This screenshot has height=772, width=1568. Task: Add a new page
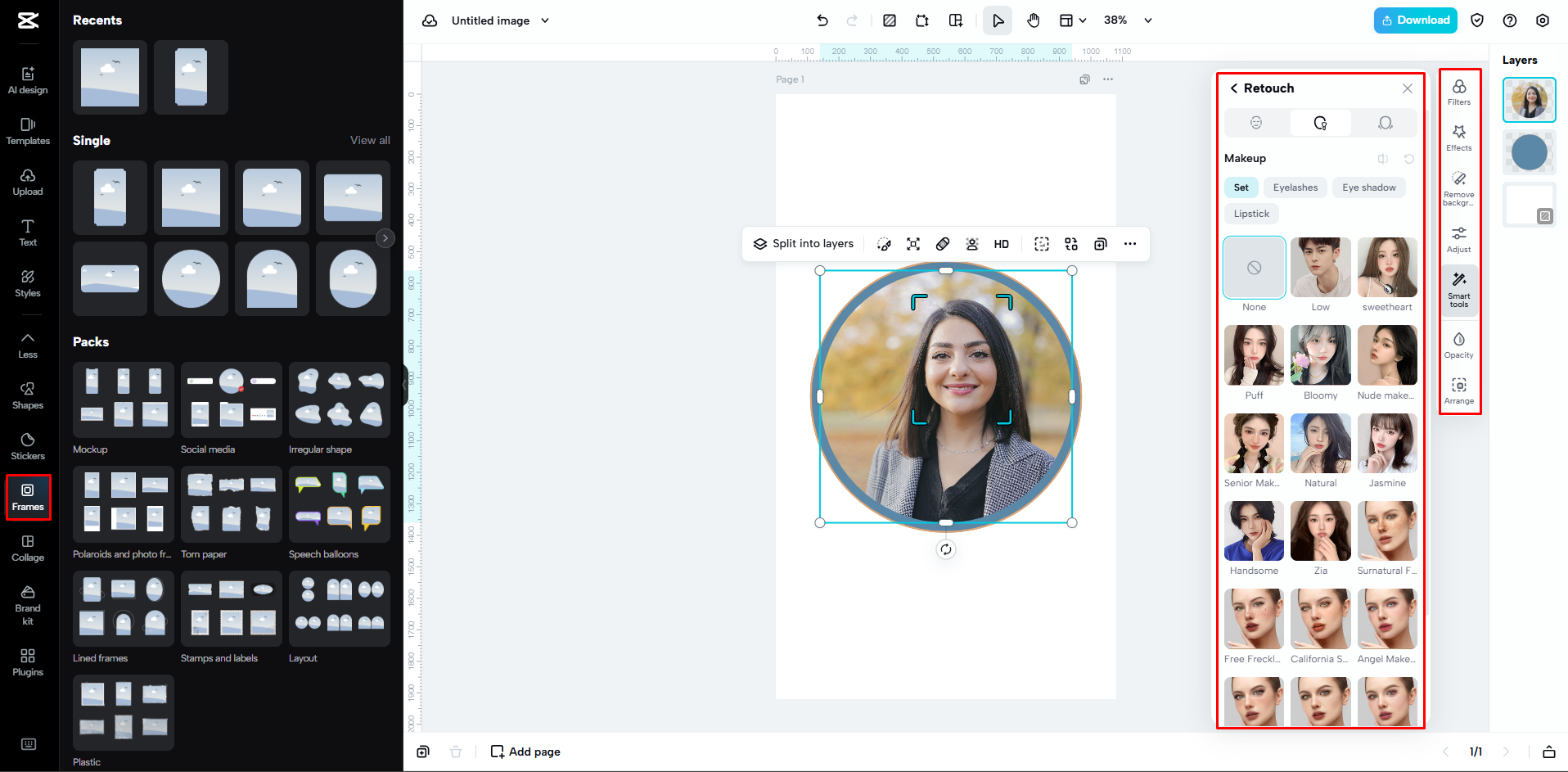click(525, 751)
